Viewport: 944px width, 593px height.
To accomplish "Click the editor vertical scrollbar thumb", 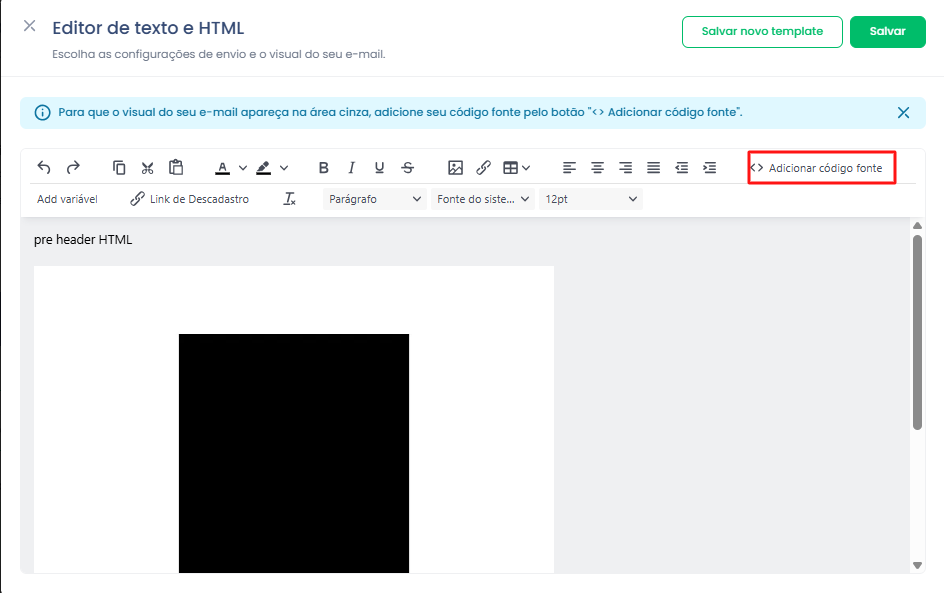I will pyautogui.click(x=917, y=332).
